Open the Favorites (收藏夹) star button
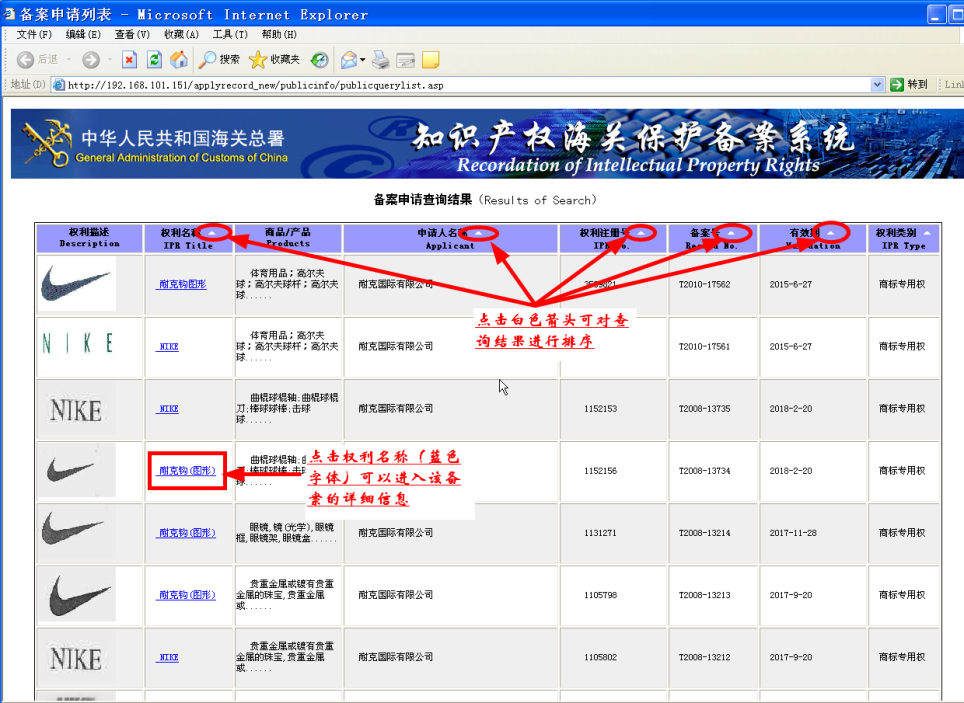This screenshot has height=703, width=964. [274, 60]
